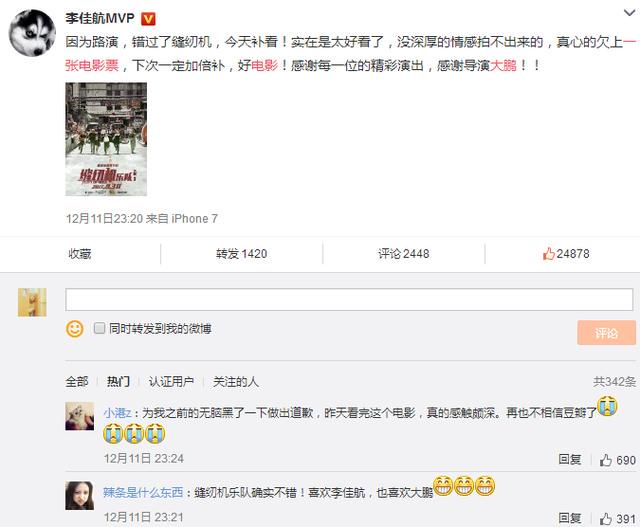Viewport: 640px width, 527px height.
Task: Like 小港z's comment with 690 likes
Action: [x=618, y=460]
